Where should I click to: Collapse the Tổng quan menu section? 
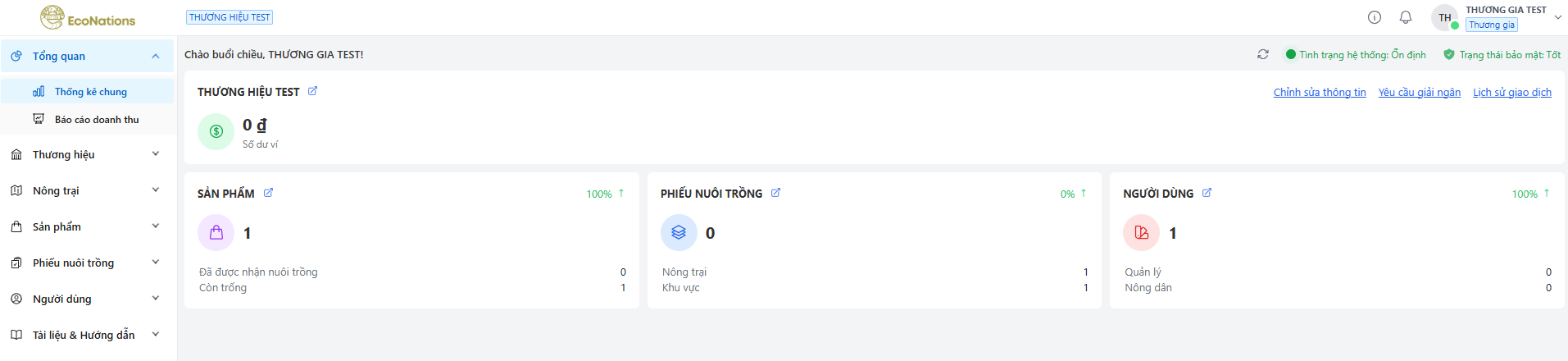(156, 56)
